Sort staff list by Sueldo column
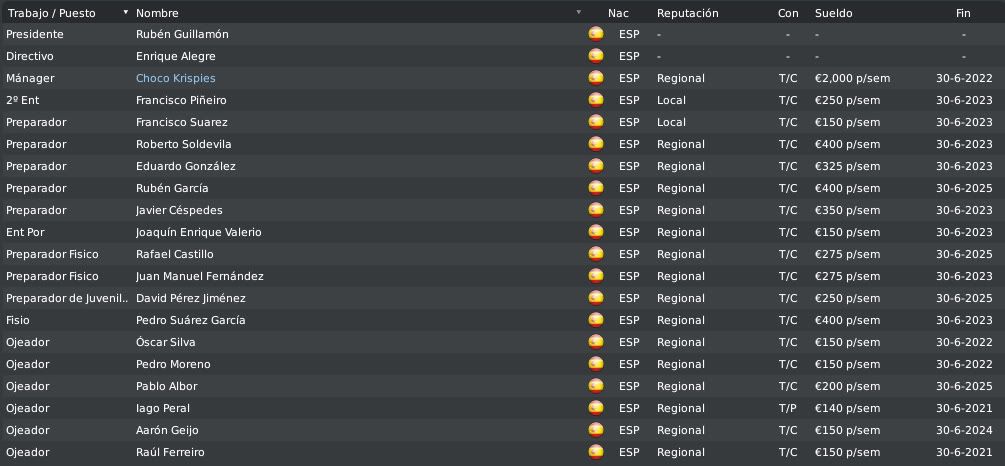This screenshot has height=466, width=1005. coord(833,13)
